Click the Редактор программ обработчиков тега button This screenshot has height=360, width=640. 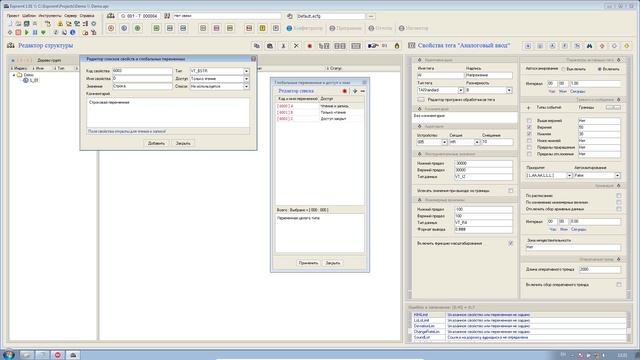click(x=421, y=100)
